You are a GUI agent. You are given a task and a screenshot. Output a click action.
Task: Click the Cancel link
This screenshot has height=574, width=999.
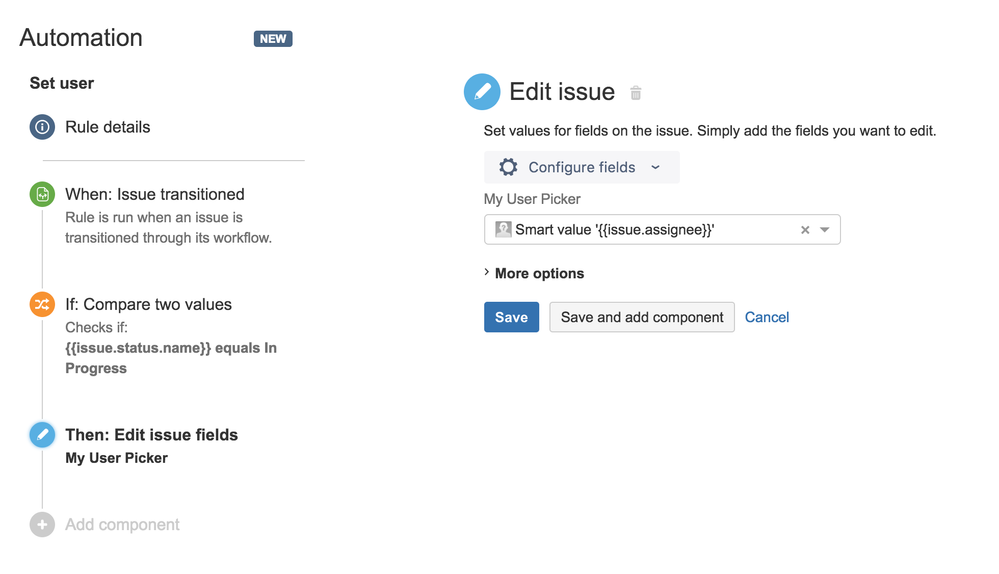[766, 317]
